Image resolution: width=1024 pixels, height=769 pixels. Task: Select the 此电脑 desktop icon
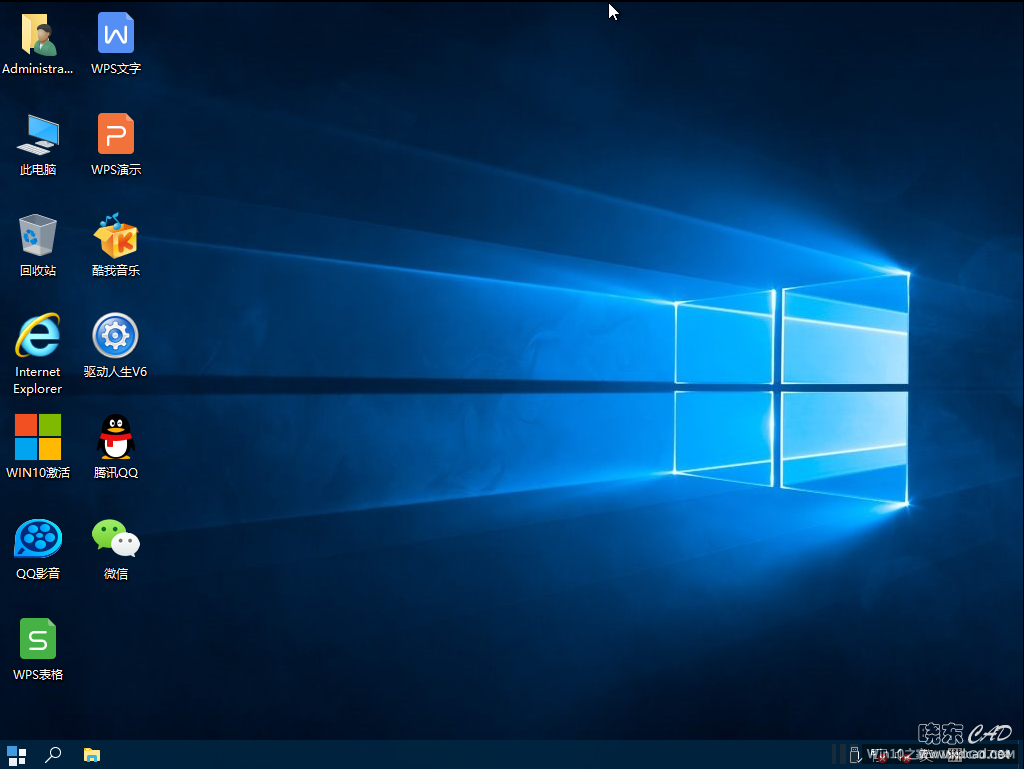tap(38, 134)
